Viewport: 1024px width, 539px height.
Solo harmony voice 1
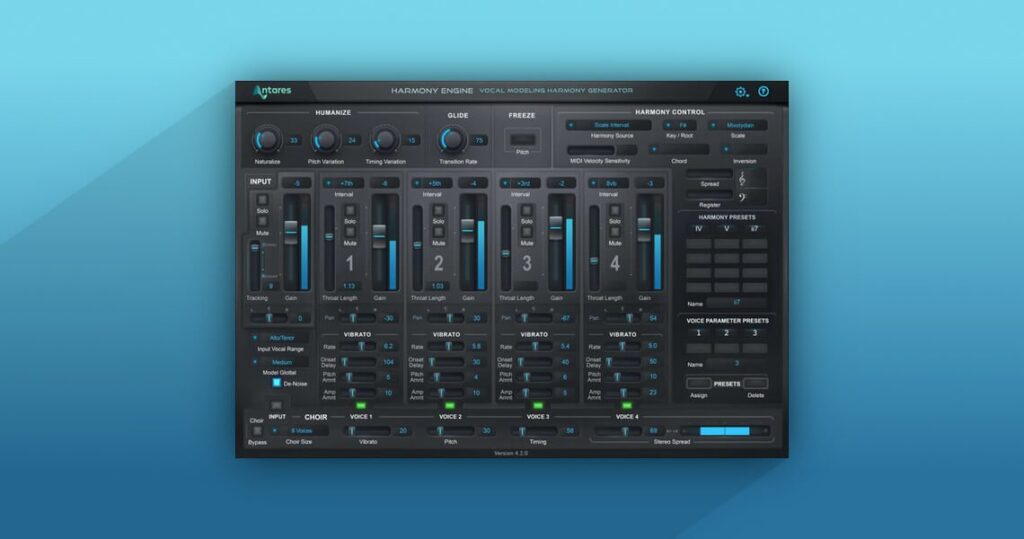(x=350, y=210)
